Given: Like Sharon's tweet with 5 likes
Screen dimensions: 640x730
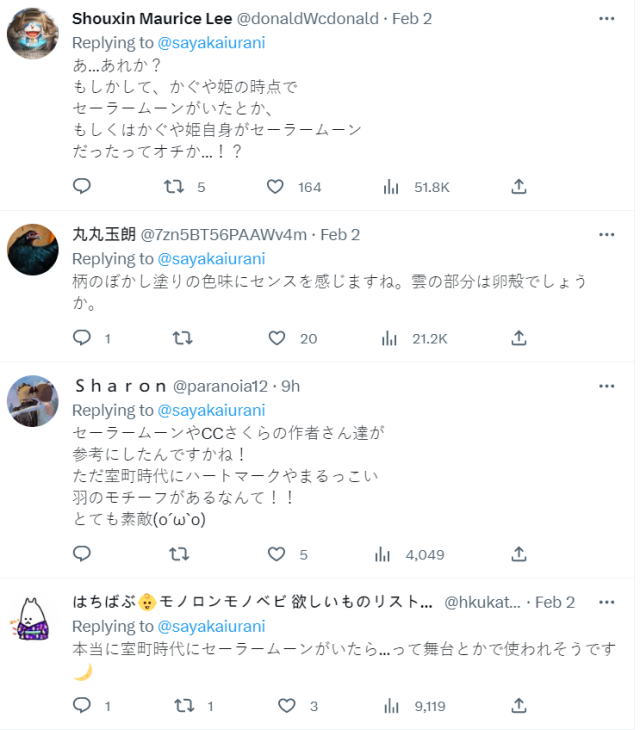Looking at the screenshot, I should point(277,553).
